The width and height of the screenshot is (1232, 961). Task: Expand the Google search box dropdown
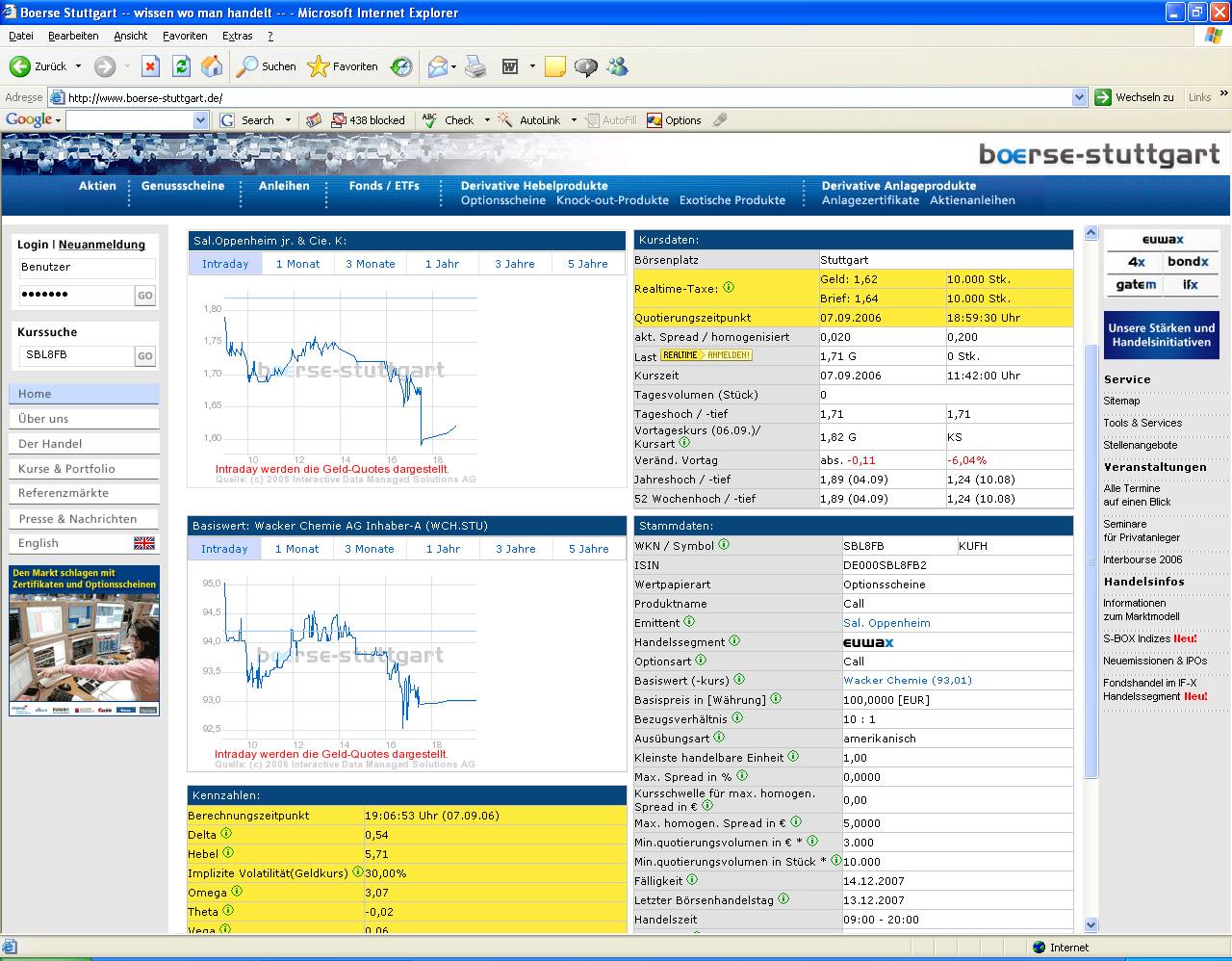pos(200,120)
